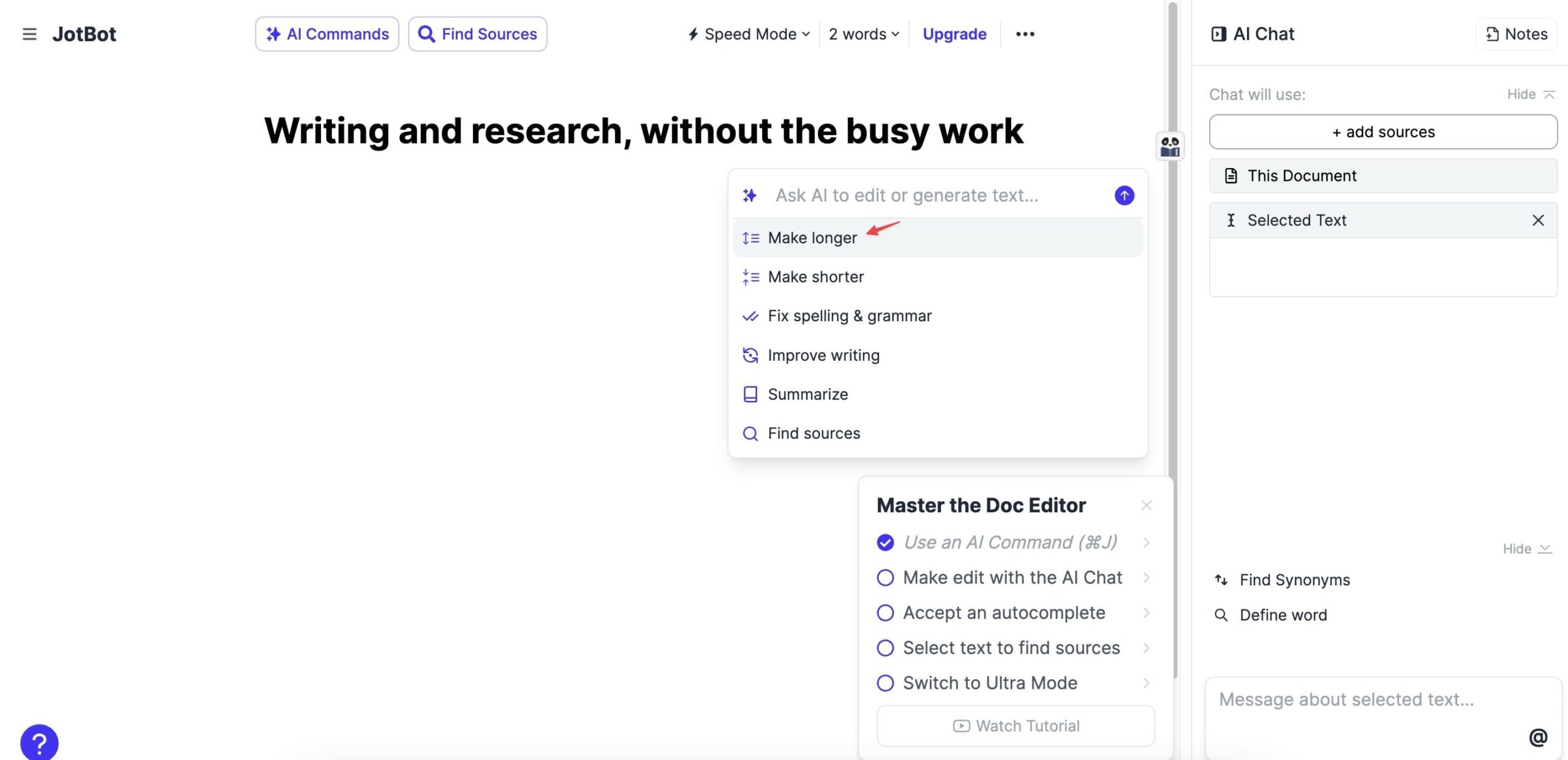Click the This Document file icon
The height and width of the screenshot is (760, 1568).
(1231, 176)
